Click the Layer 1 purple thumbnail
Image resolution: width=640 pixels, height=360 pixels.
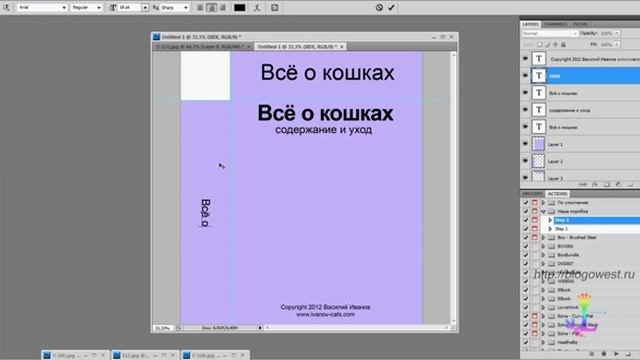tap(539, 144)
